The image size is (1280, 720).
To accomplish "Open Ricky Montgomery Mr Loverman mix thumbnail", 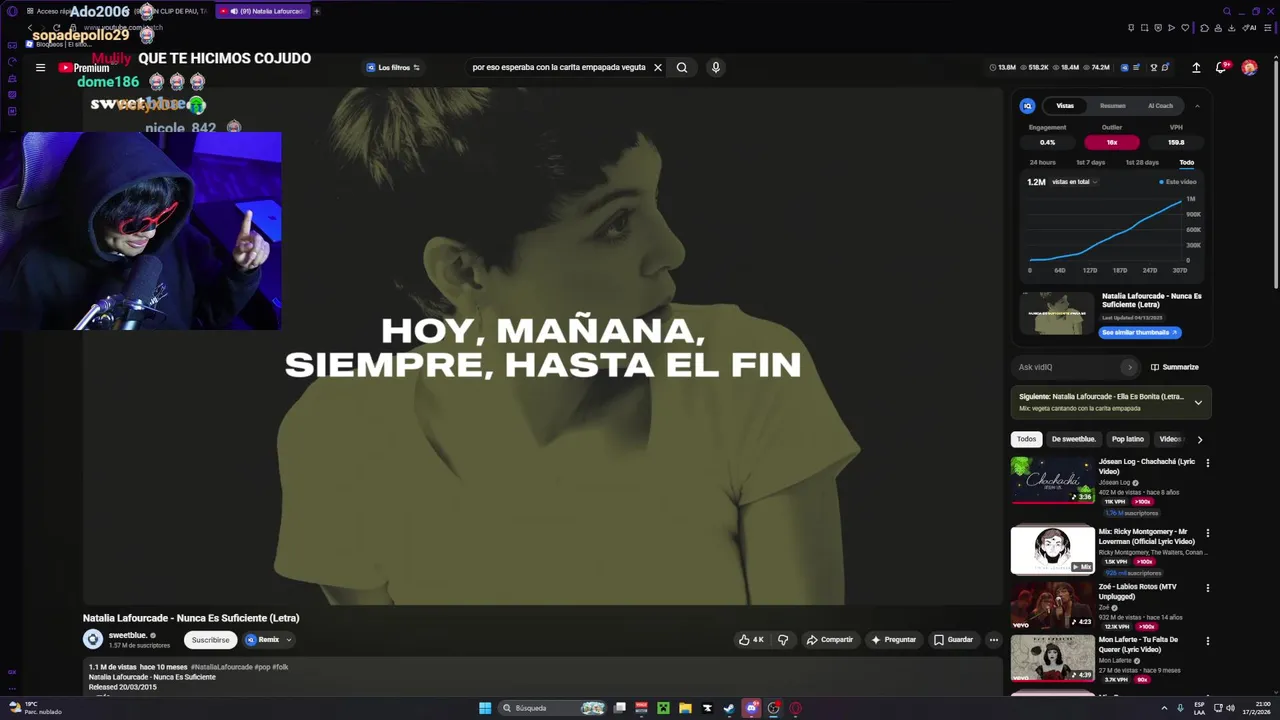I will coord(1052,551).
